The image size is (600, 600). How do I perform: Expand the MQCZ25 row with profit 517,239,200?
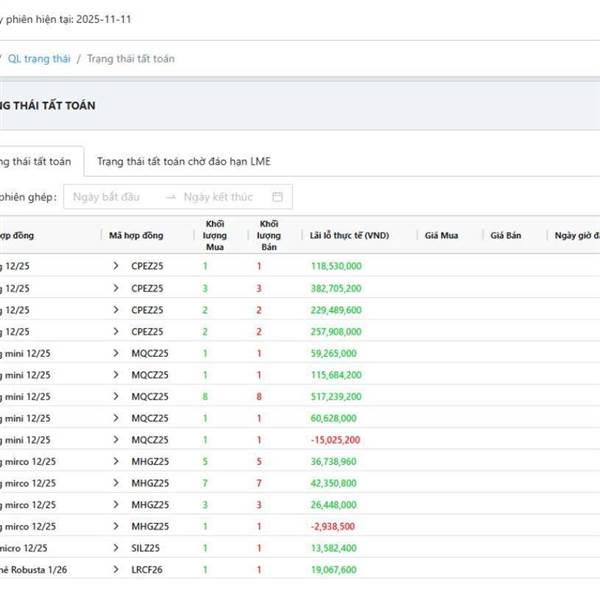(x=116, y=396)
